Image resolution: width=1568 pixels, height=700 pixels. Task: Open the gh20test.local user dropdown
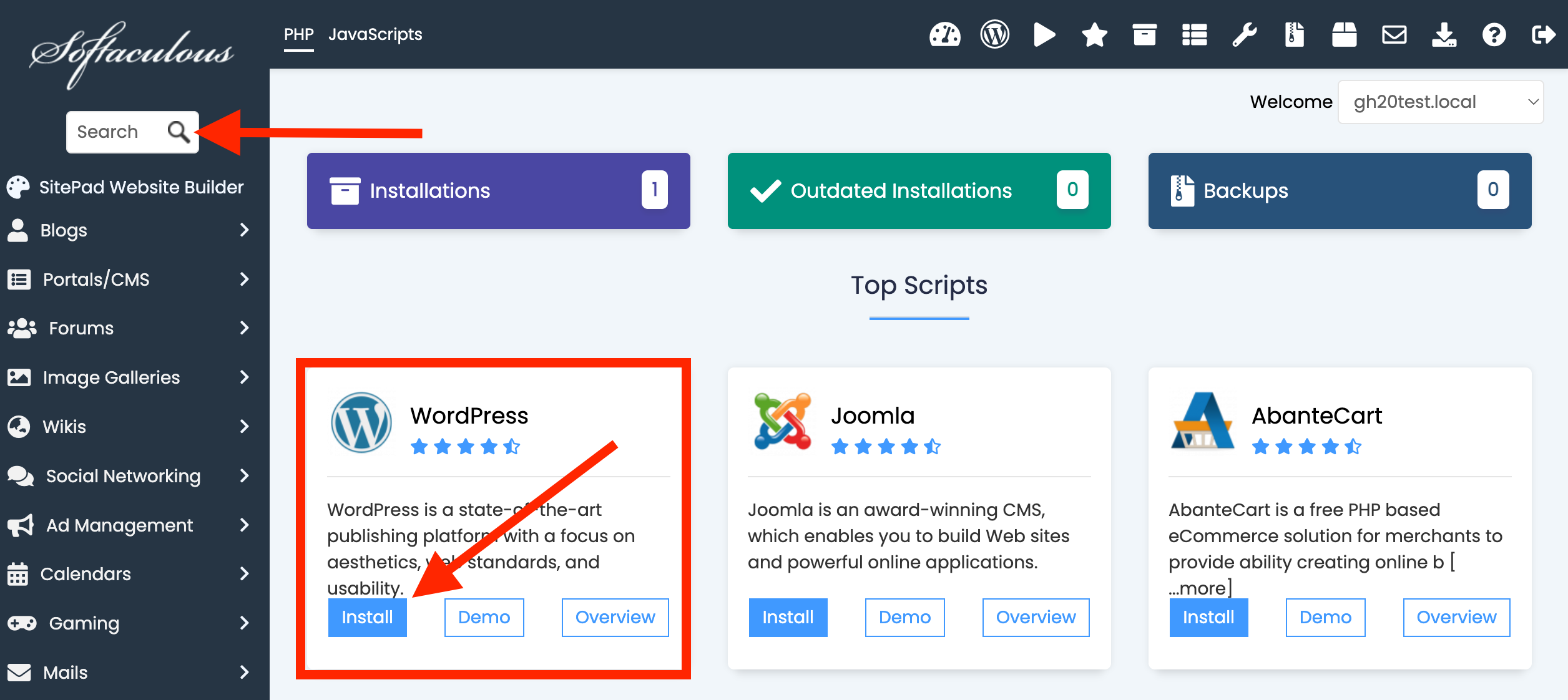[1441, 102]
